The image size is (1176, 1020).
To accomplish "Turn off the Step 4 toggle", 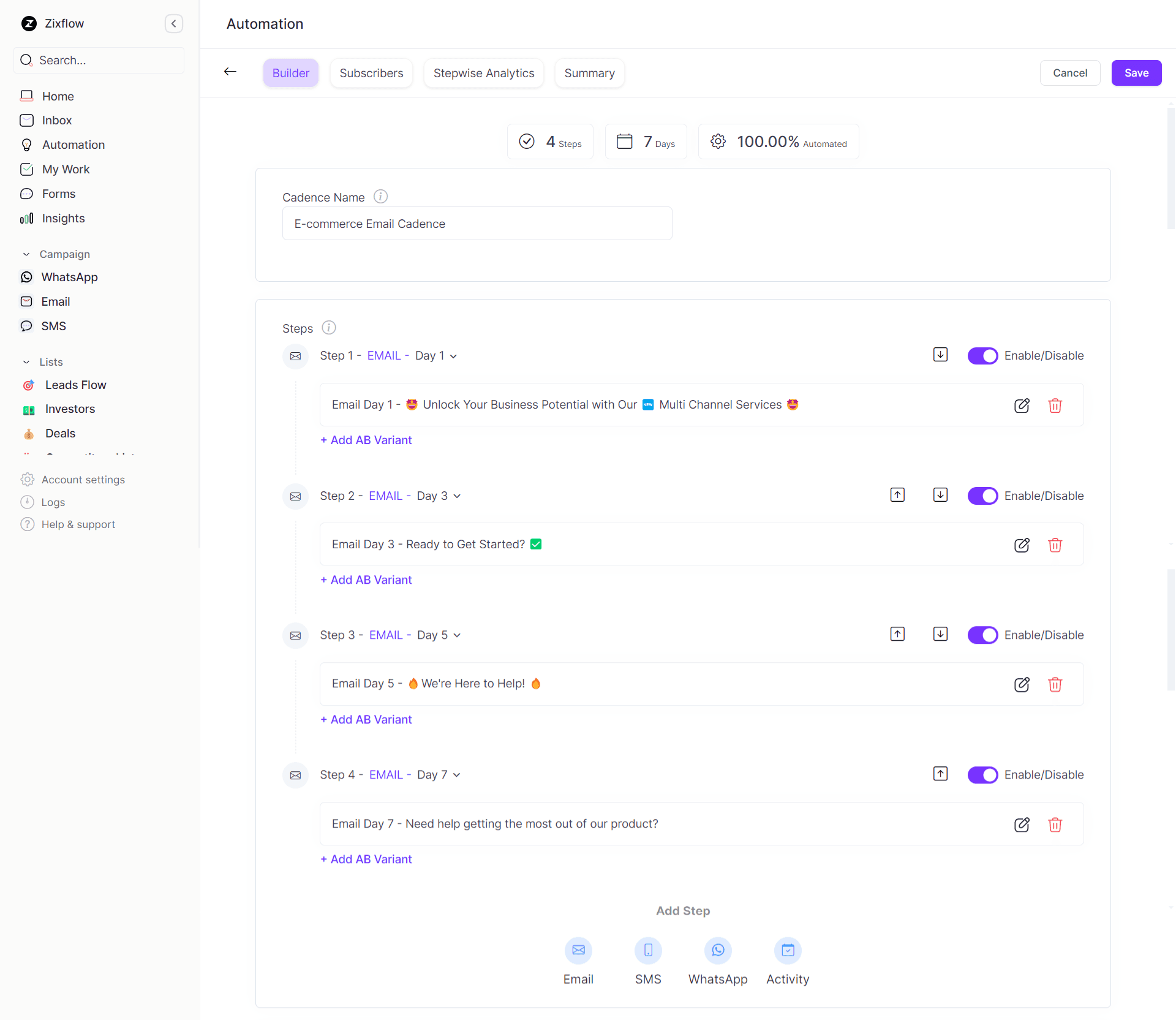I will coord(982,775).
